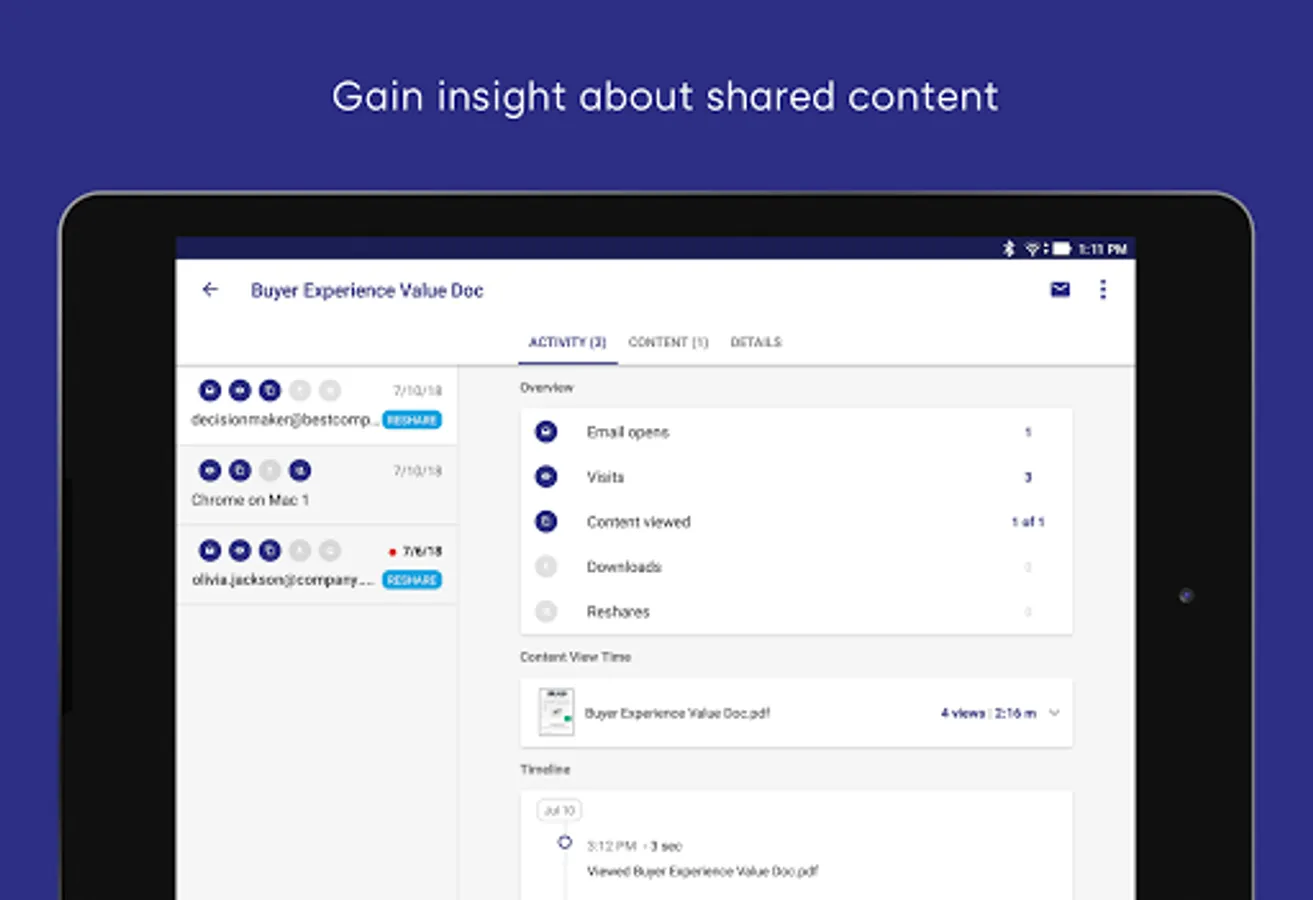Screen dimensions: 1313x900
Task: Click the Visits eye icon in Overview
Action: (546, 477)
